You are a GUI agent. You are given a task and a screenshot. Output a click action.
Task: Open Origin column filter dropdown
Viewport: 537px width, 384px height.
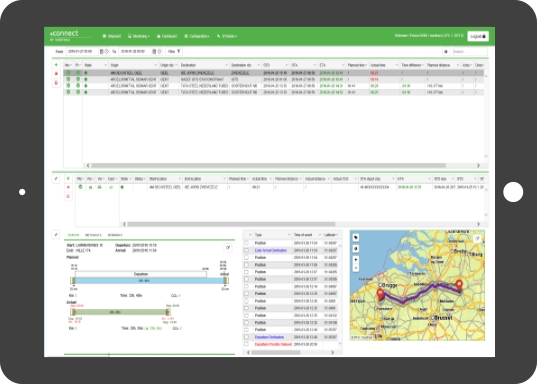tap(156, 65)
